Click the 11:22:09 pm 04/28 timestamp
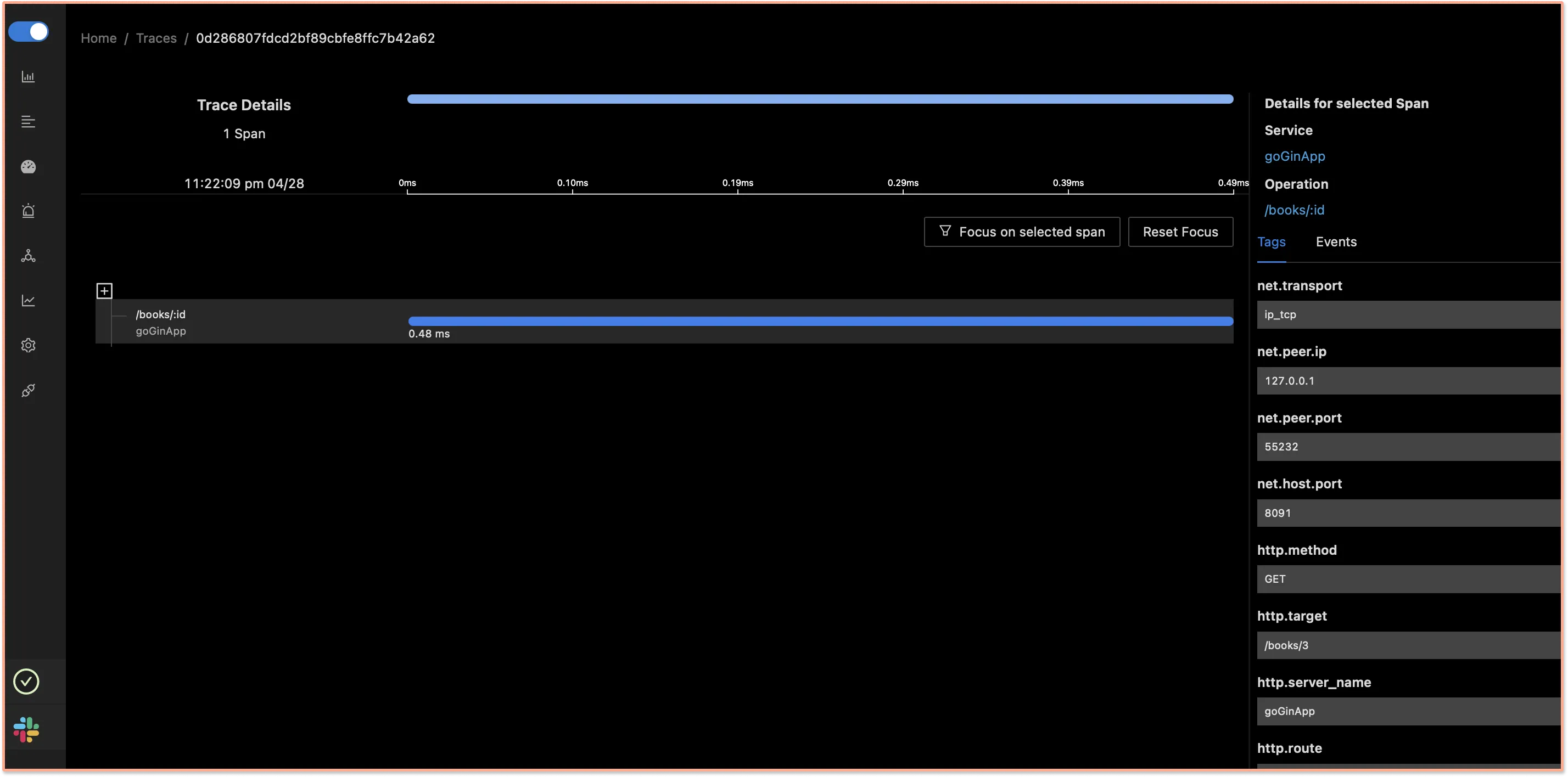This screenshot has height=777, width=1568. click(244, 184)
